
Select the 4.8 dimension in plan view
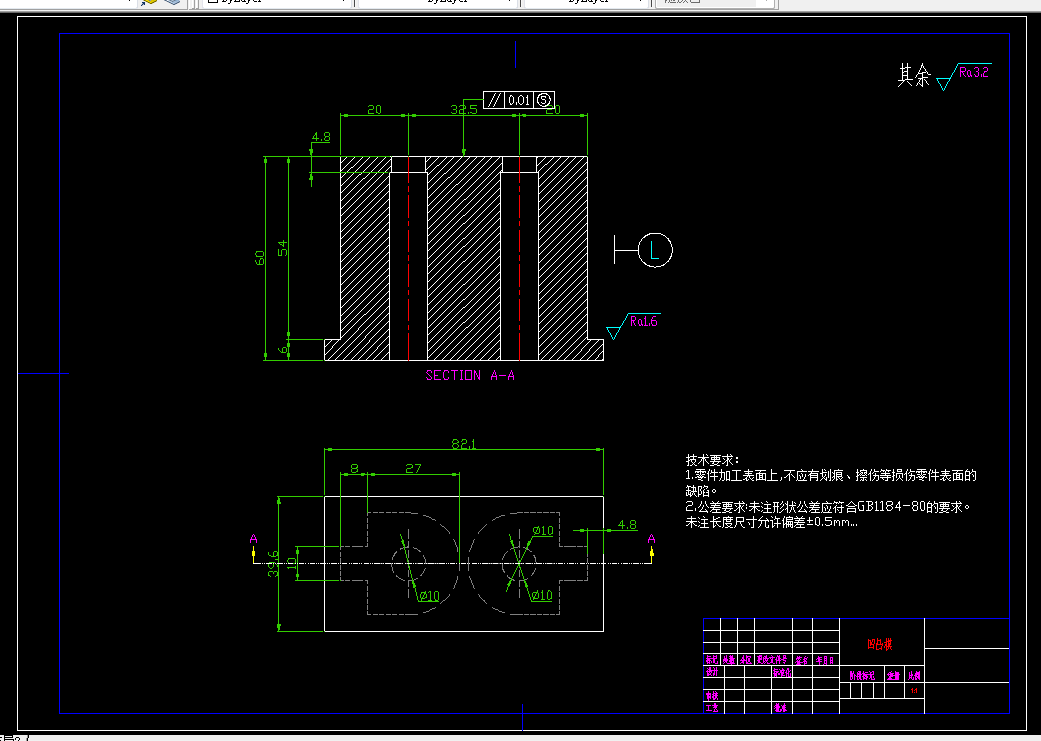click(627, 525)
